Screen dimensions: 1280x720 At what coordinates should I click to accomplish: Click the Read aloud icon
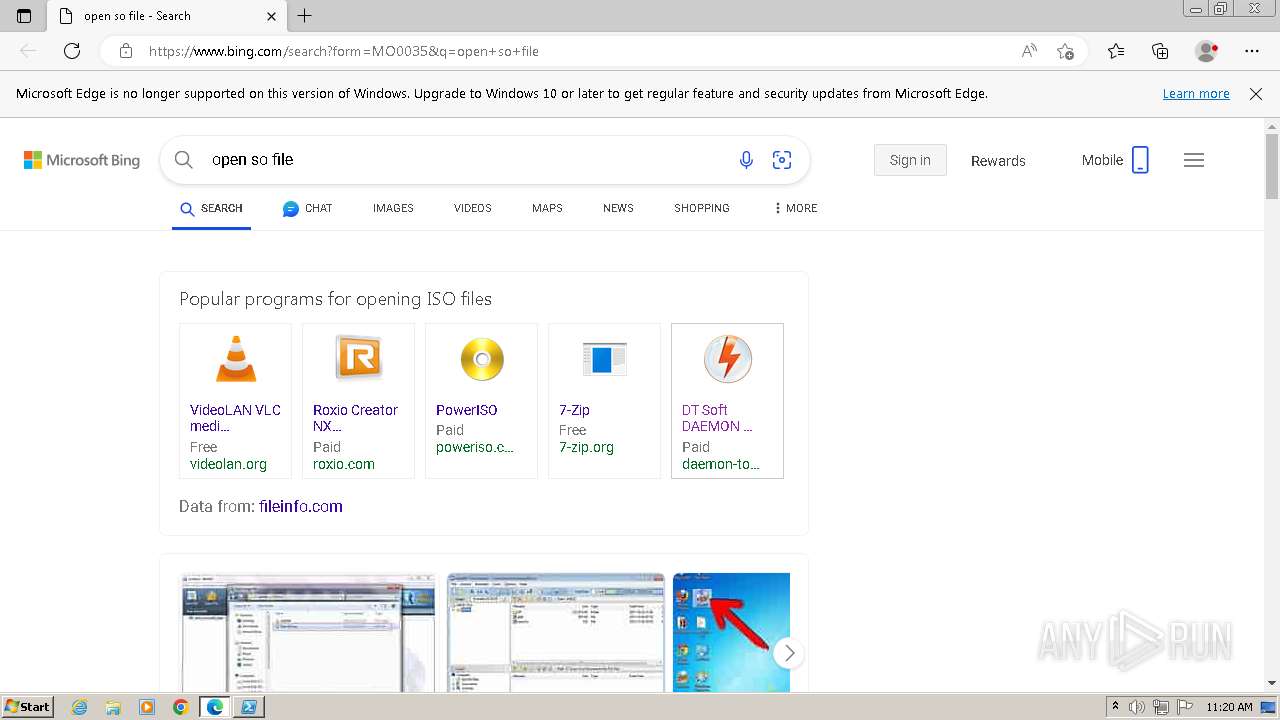click(x=1029, y=51)
